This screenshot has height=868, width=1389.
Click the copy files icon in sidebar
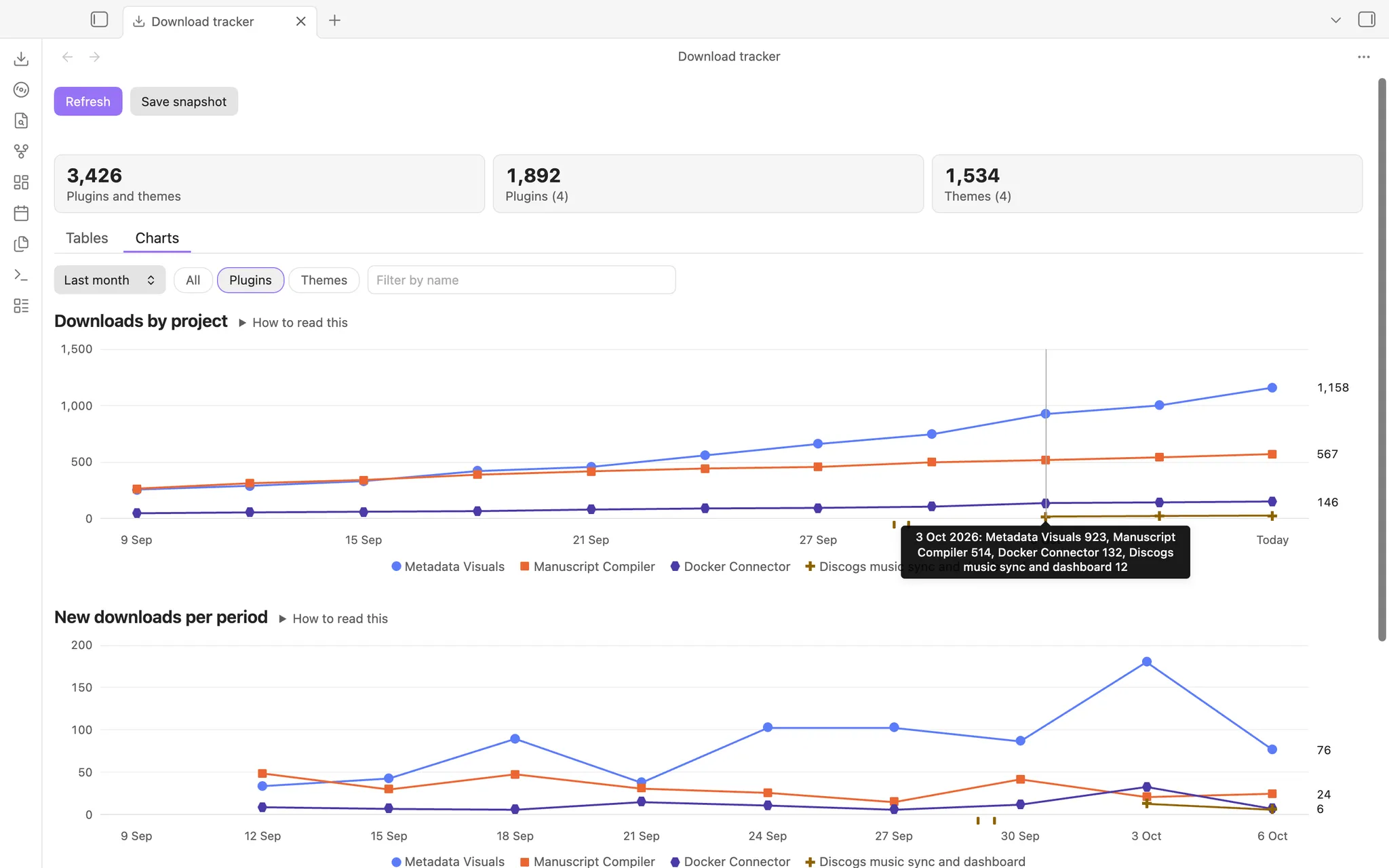click(21, 244)
